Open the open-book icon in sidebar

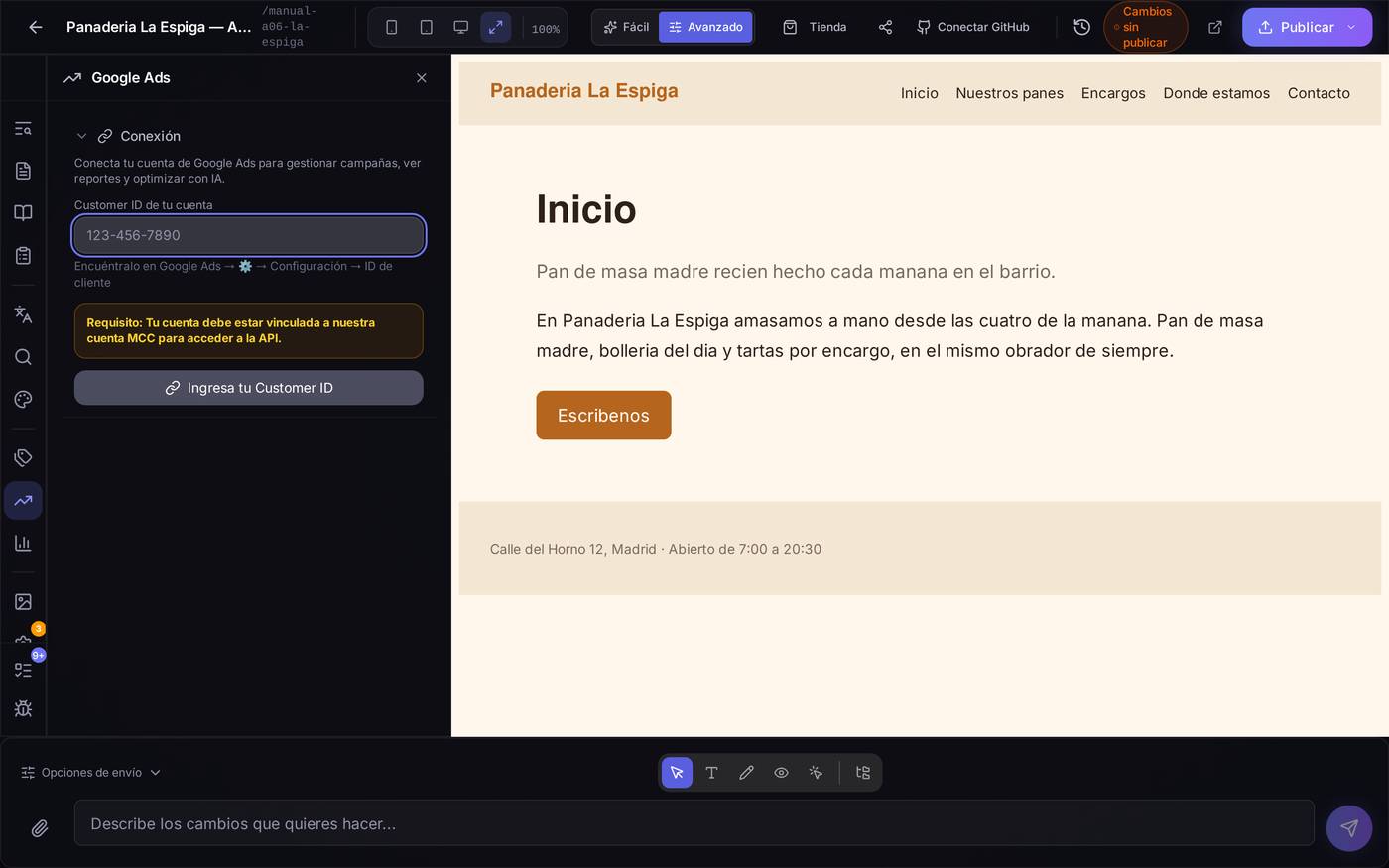coord(23,213)
